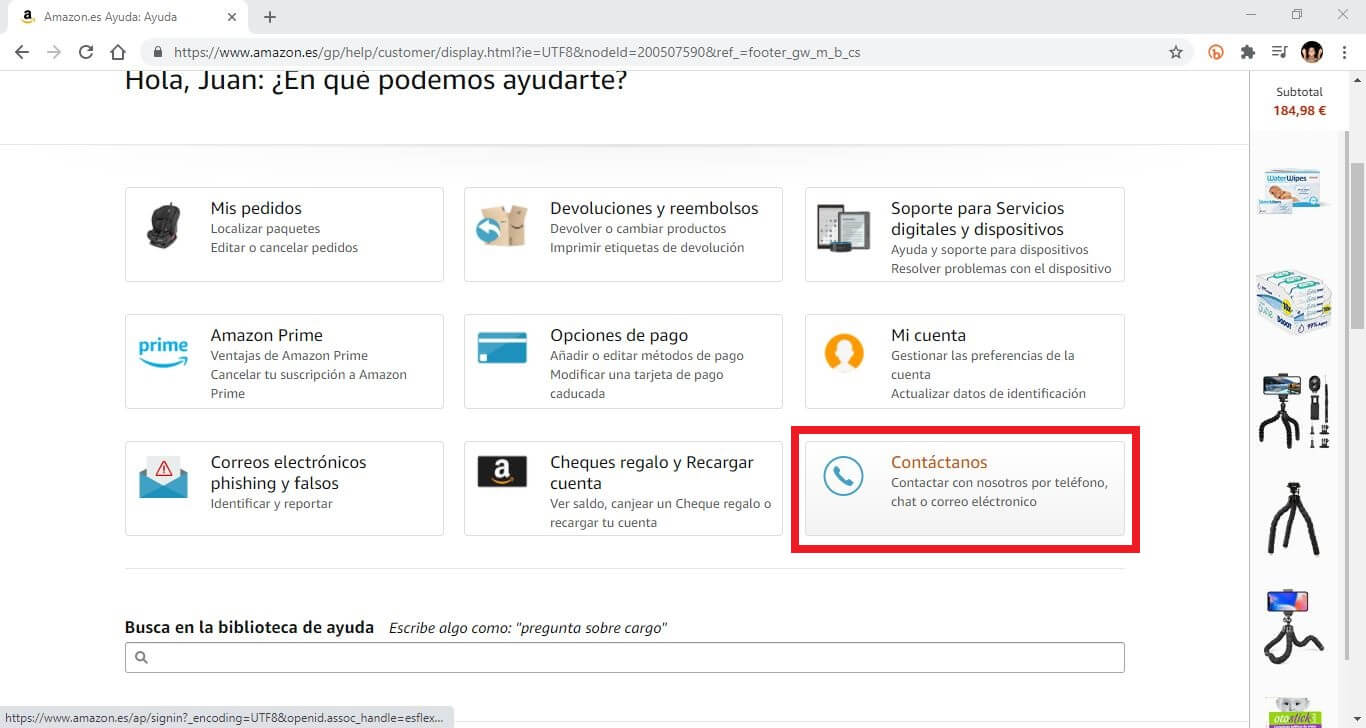
Task: Open the tripod with phone thumbnail
Action: [1294, 627]
